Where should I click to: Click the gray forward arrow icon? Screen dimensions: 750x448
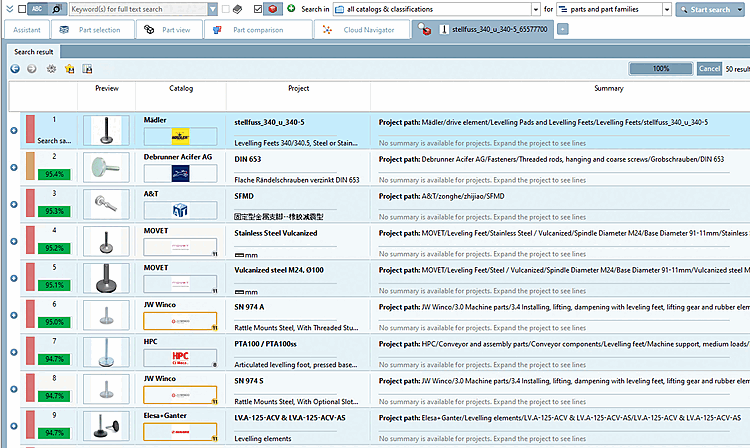pos(32,69)
